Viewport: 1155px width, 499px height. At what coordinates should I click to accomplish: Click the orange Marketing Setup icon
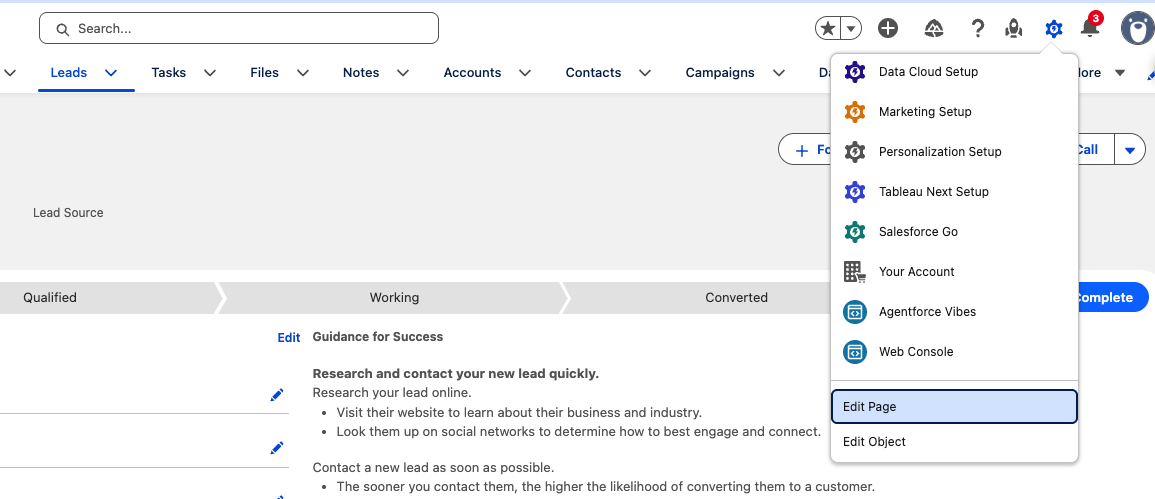pos(854,112)
